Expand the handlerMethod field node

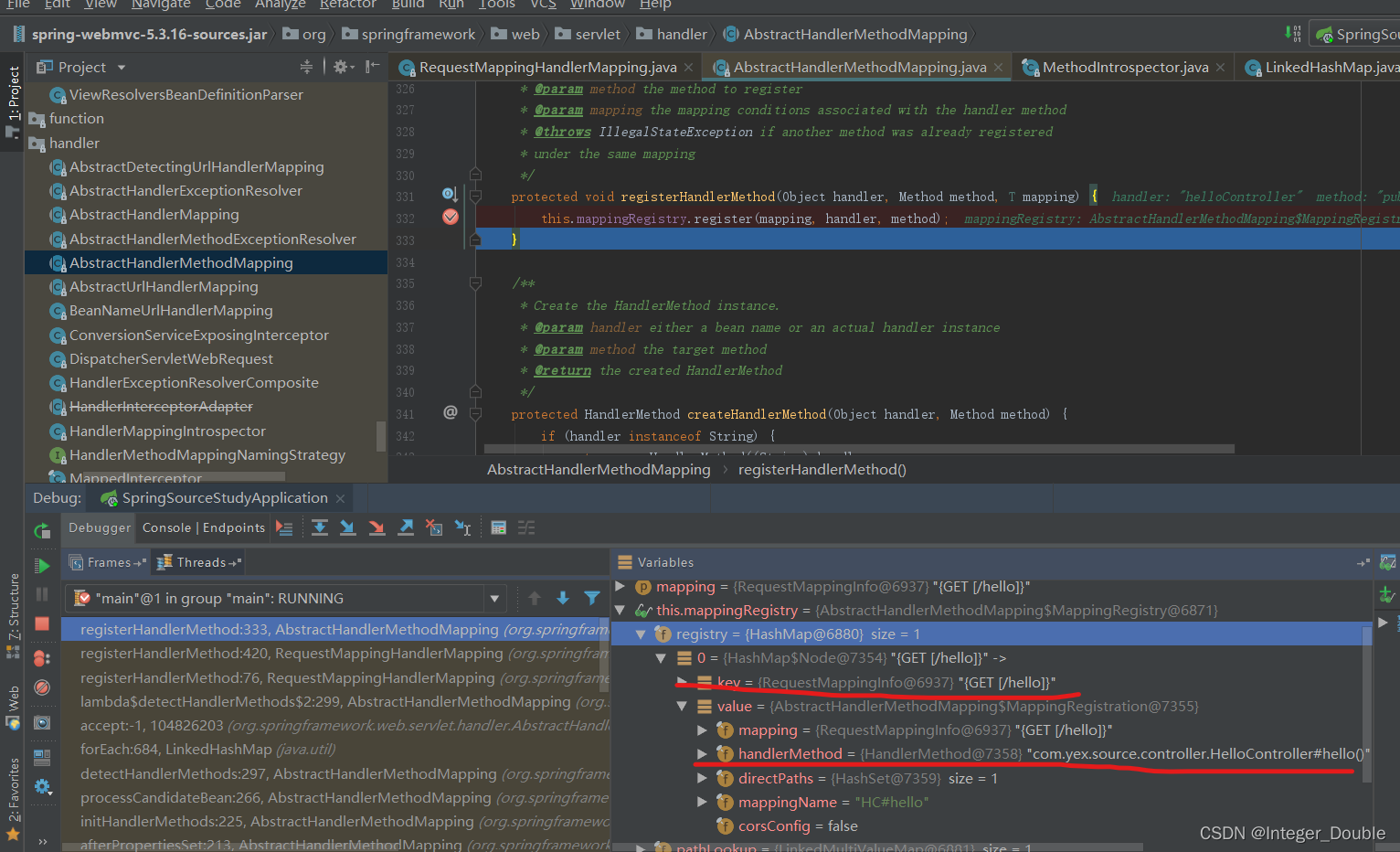[x=702, y=753]
